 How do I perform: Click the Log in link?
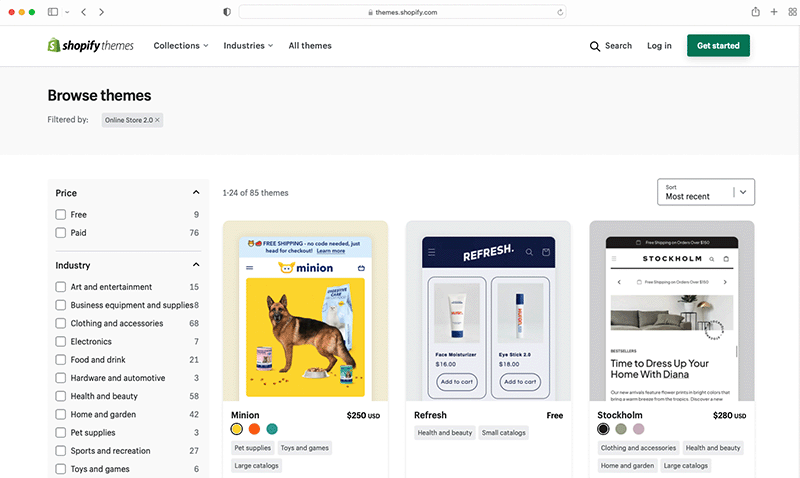[x=659, y=46]
